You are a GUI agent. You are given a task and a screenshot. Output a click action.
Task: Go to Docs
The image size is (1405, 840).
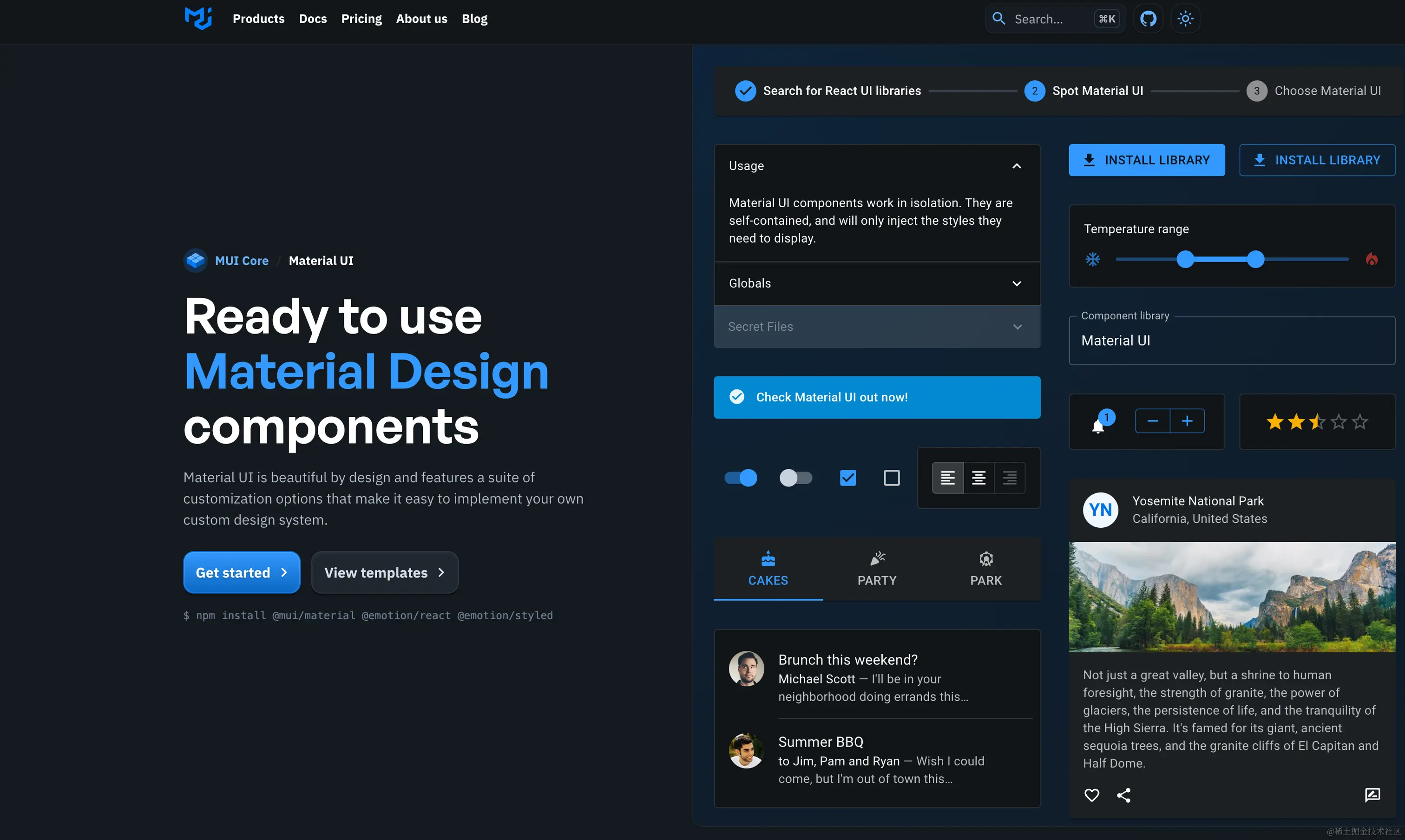pyautogui.click(x=313, y=19)
